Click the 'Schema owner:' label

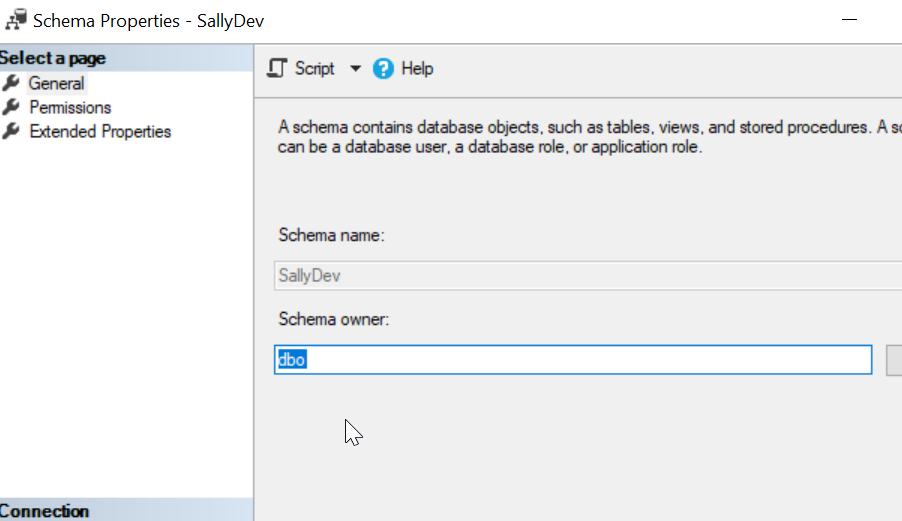[x=332, y=319]
